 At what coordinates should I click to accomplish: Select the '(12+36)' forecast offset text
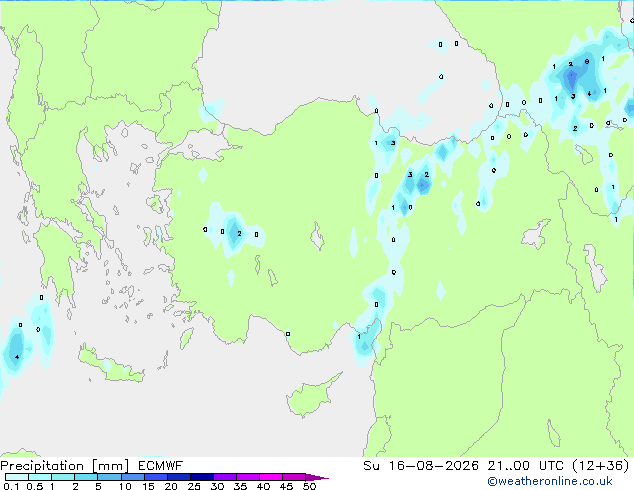tap(601, 466)
